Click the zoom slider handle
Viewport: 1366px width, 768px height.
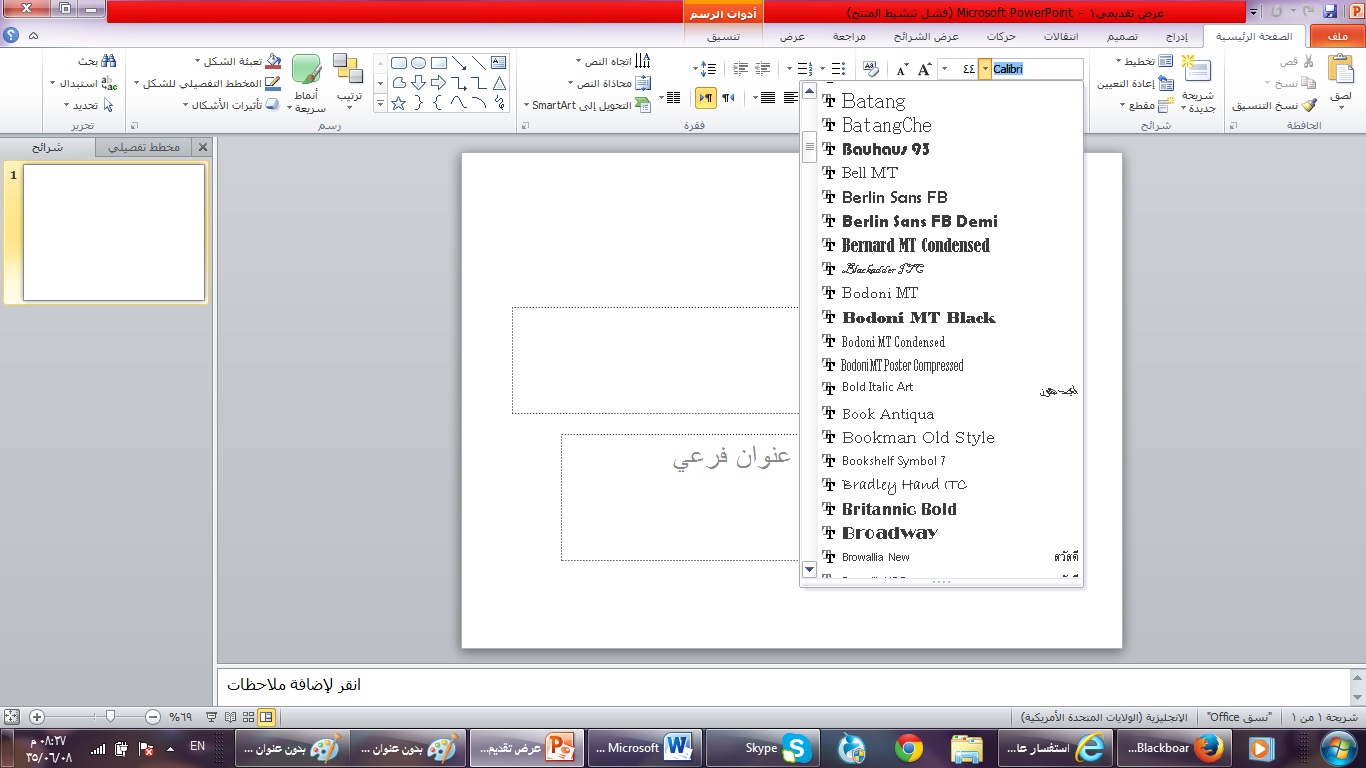[x=110, y=717]
